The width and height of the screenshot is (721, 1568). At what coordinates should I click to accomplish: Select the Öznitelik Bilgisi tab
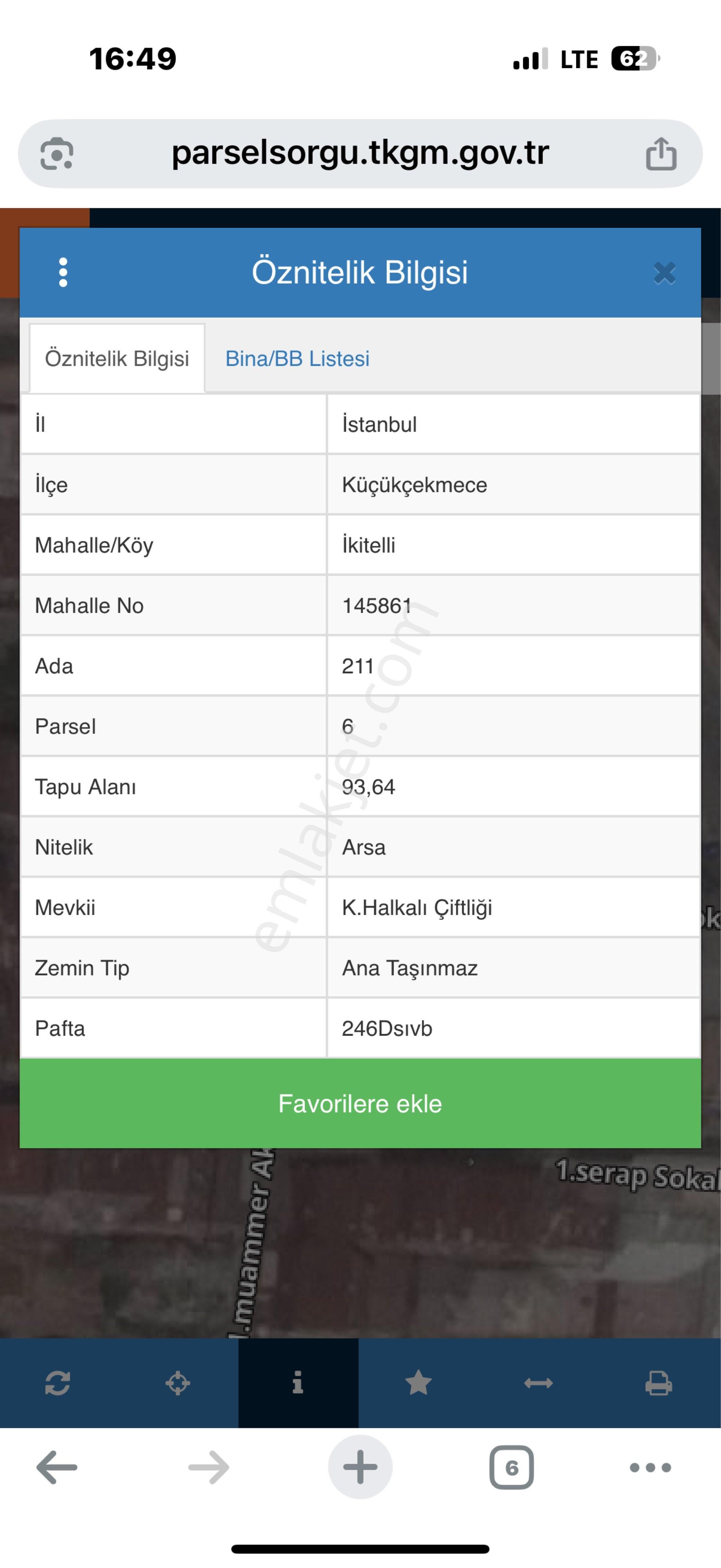click(x=117, y=359)
